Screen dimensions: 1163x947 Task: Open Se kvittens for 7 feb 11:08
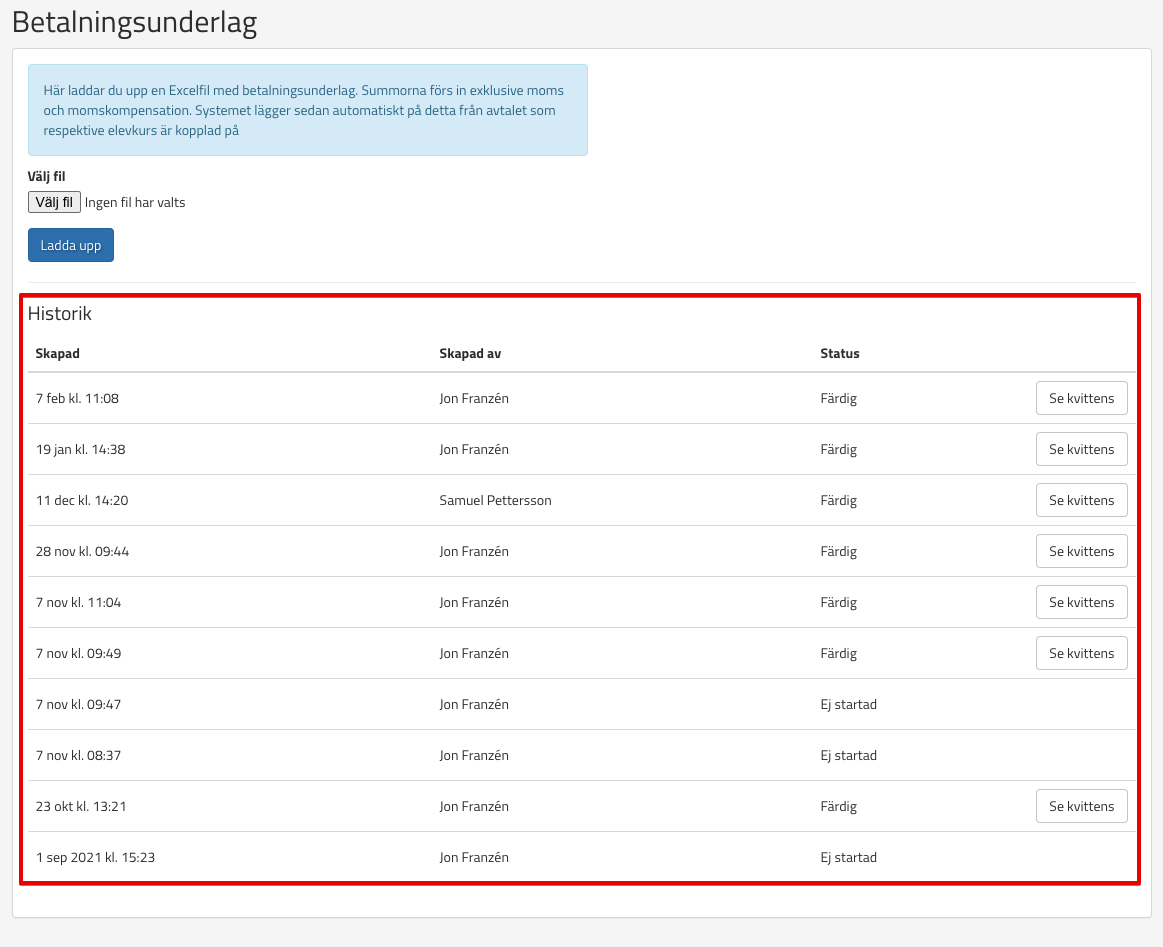(1081, 398)
